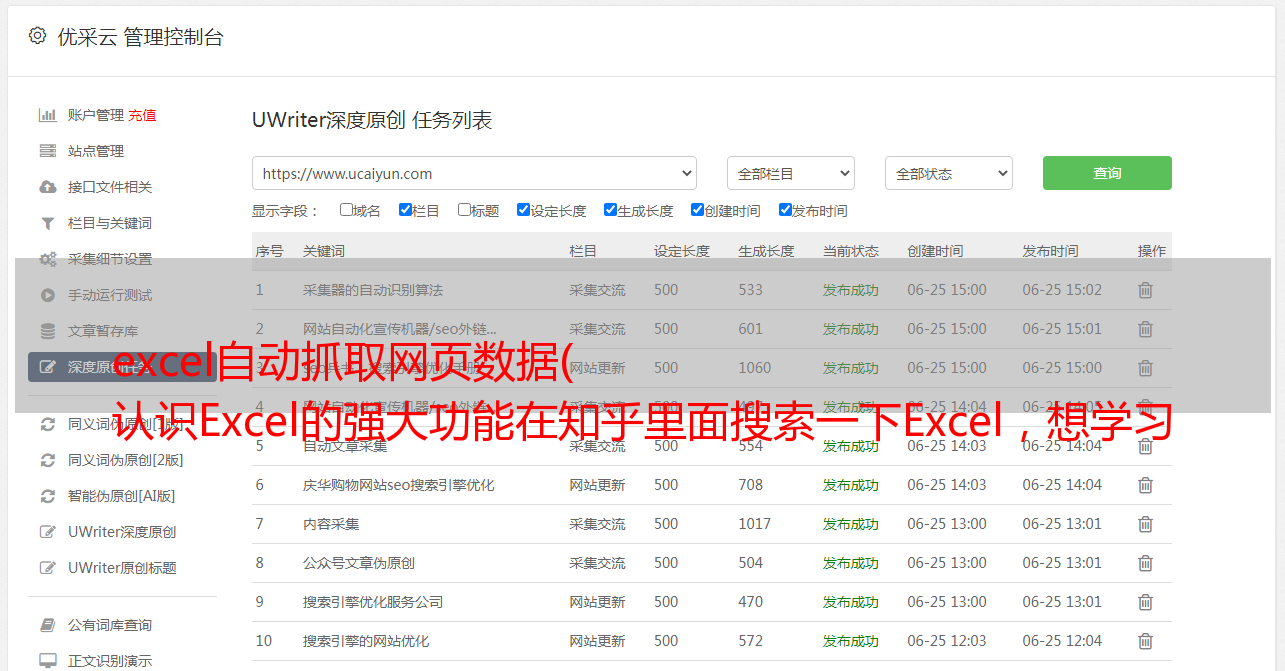Screen dimensions: 1285x671
Task: Click keyword 搜索引擎优化服务公司
Action: point(373,602)
